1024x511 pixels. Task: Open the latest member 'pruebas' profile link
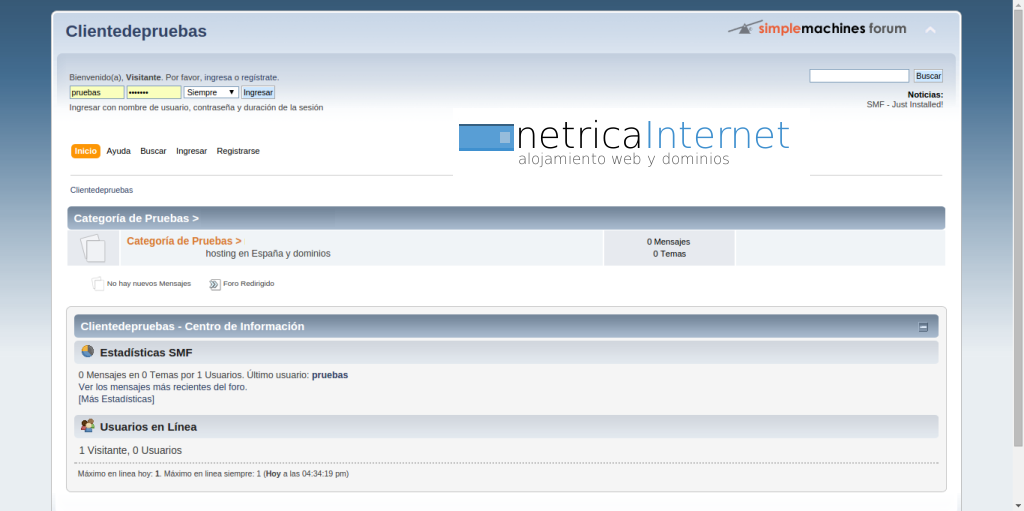[x=330, y=375]
